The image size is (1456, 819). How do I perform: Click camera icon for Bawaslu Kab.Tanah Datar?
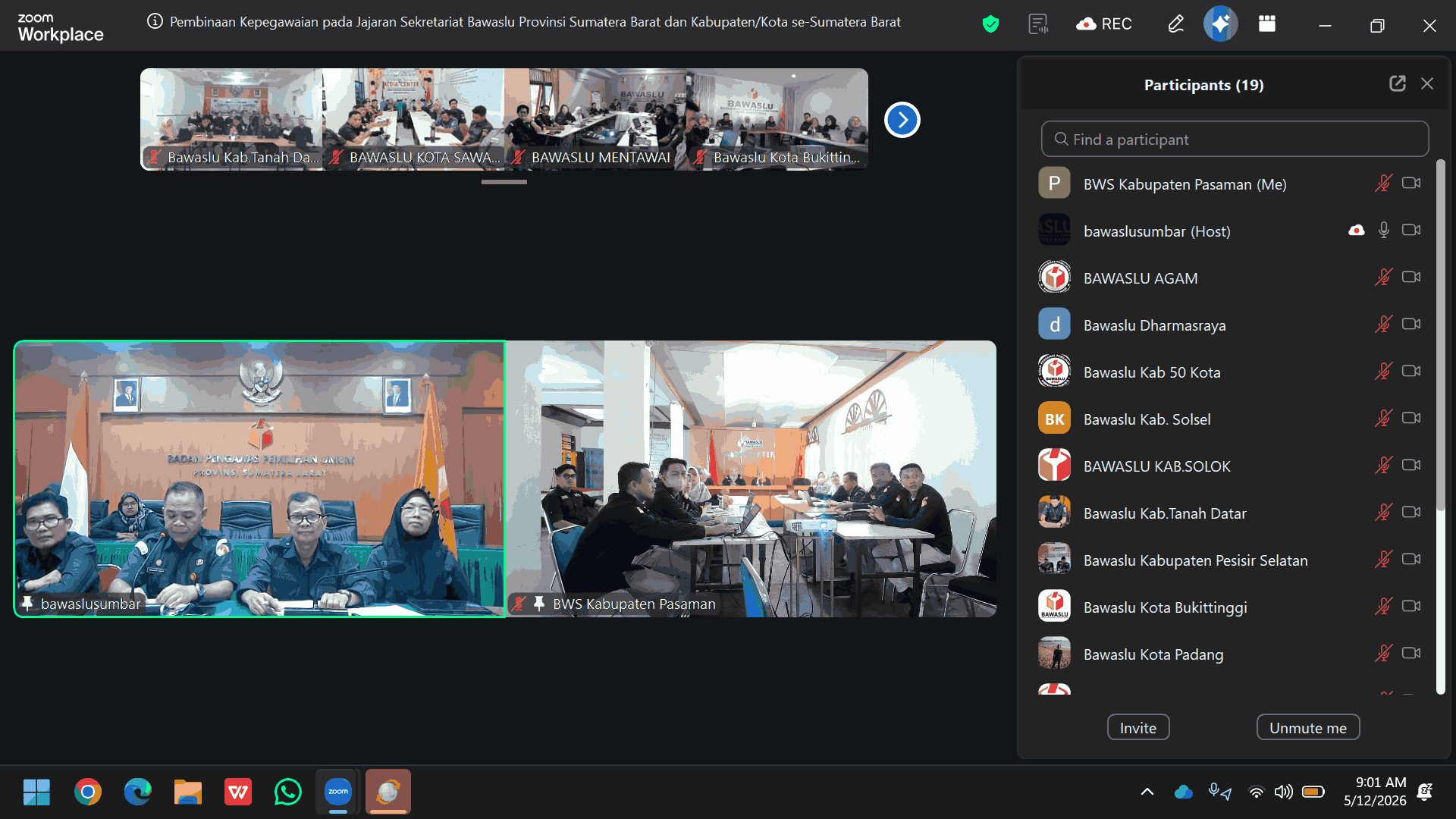pyautogui.click(x=1411, y=513)
